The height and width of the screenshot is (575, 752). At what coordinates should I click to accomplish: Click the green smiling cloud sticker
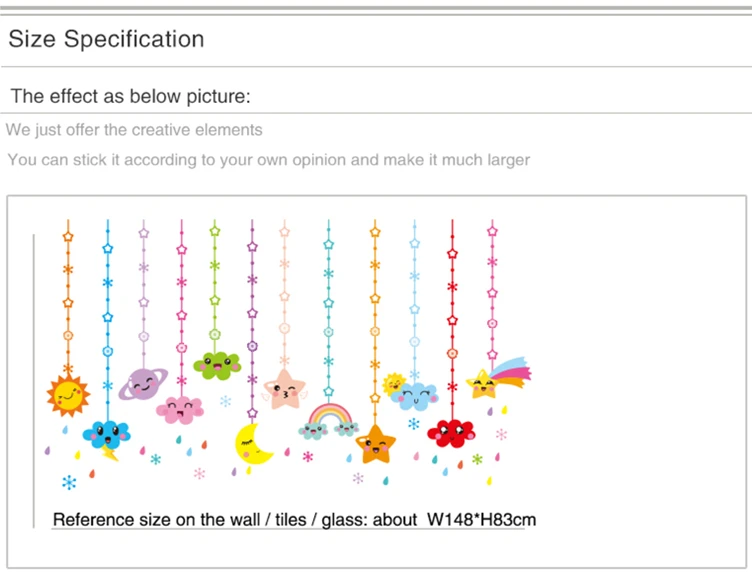tap(217, 366)
